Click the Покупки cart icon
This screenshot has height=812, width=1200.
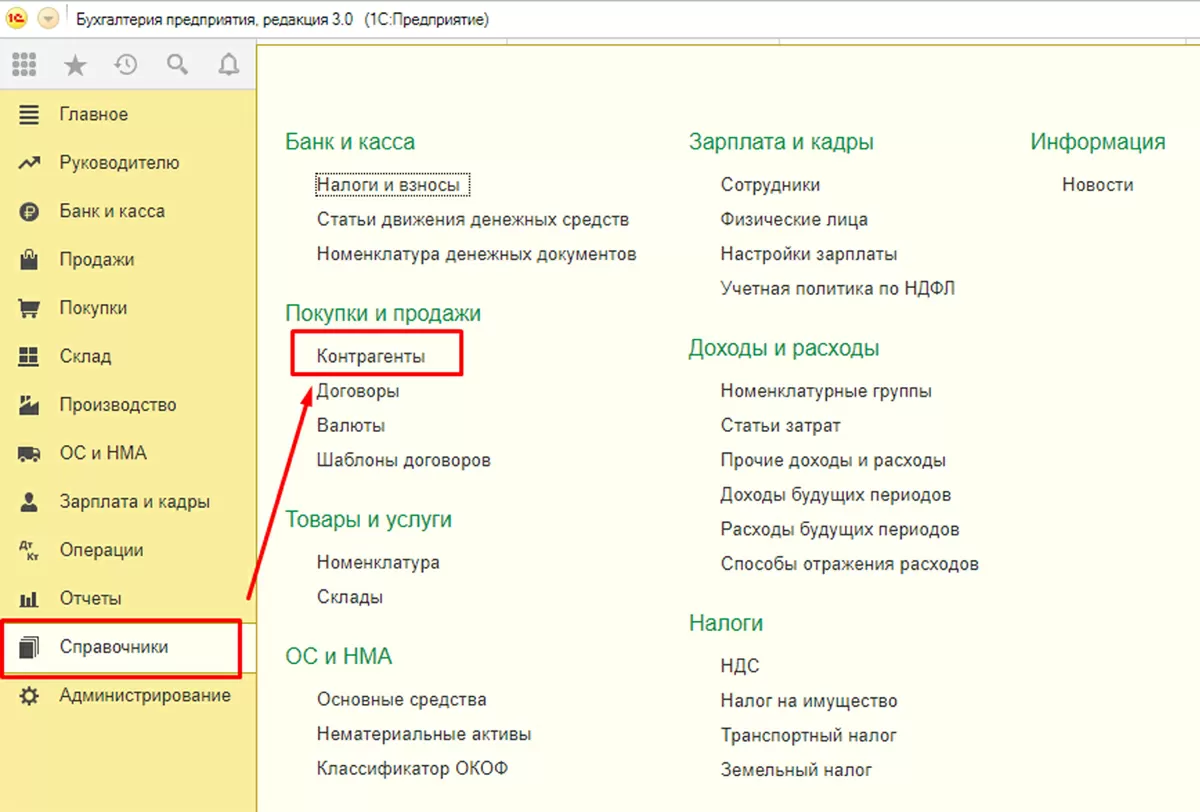(29, 308)
